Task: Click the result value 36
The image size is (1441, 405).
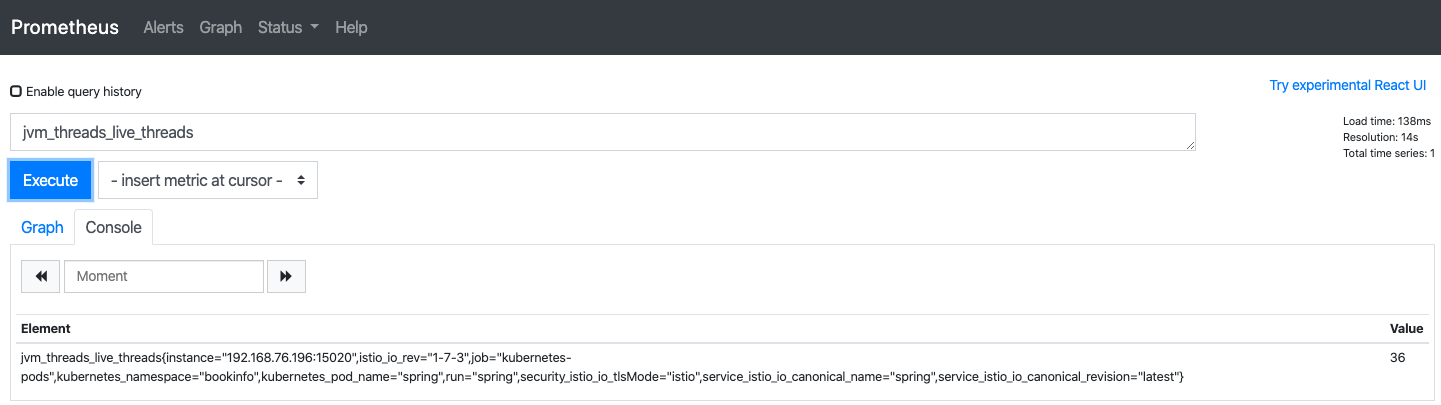Action: pos(1398,357)
